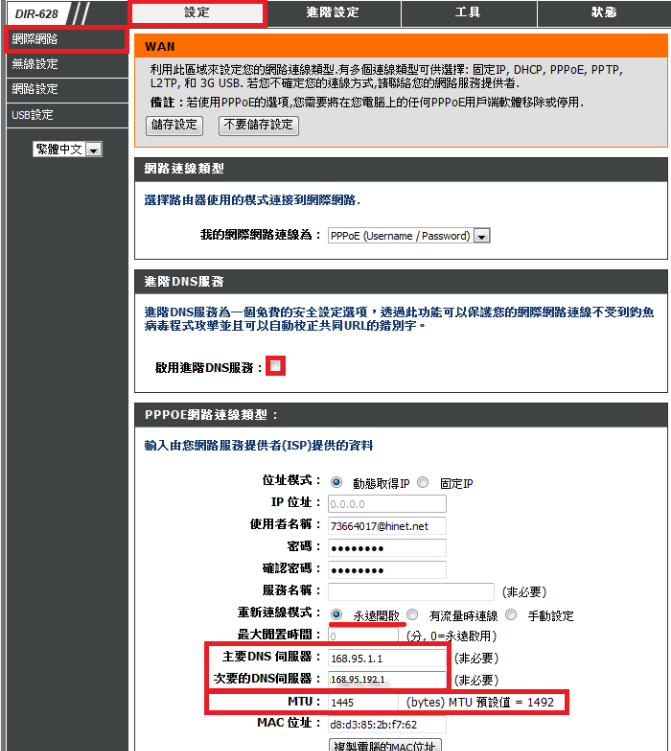The width and height of the screenshot is (671, 751).
Task: Open the 設定 tab
Action: point(197,13)
